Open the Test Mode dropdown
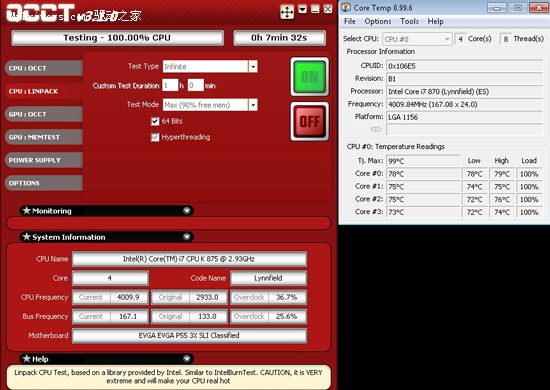This screenshot has width=550, height=390. [x=253, y=105]
